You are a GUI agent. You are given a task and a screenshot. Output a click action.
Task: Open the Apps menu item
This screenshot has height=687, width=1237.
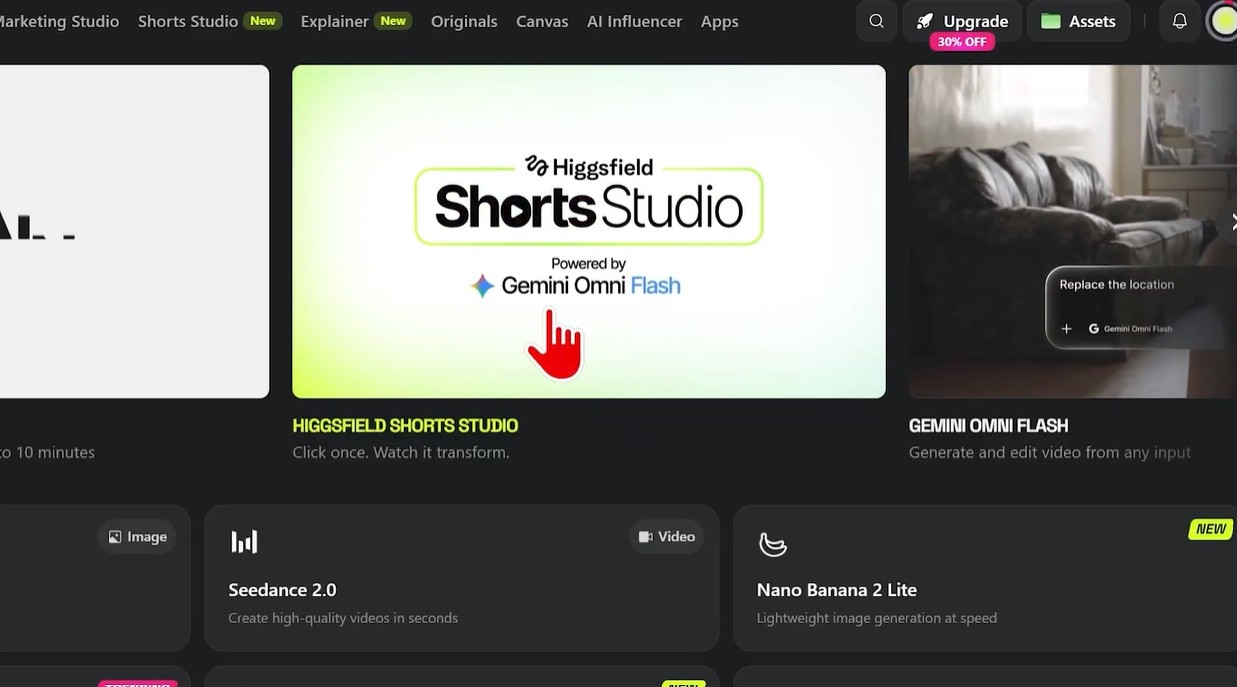(x=719, y=21)
